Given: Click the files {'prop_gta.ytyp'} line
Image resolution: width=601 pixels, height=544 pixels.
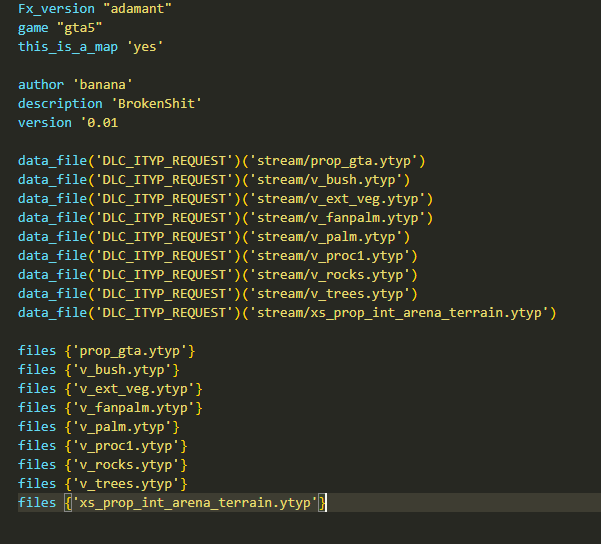Looking at the screenshot, I should point(107,351).
